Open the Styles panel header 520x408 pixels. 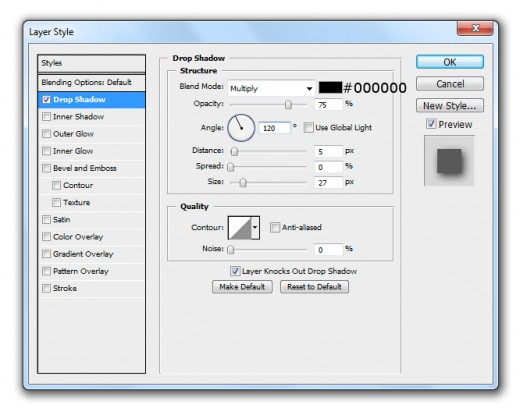pos(91,63)
